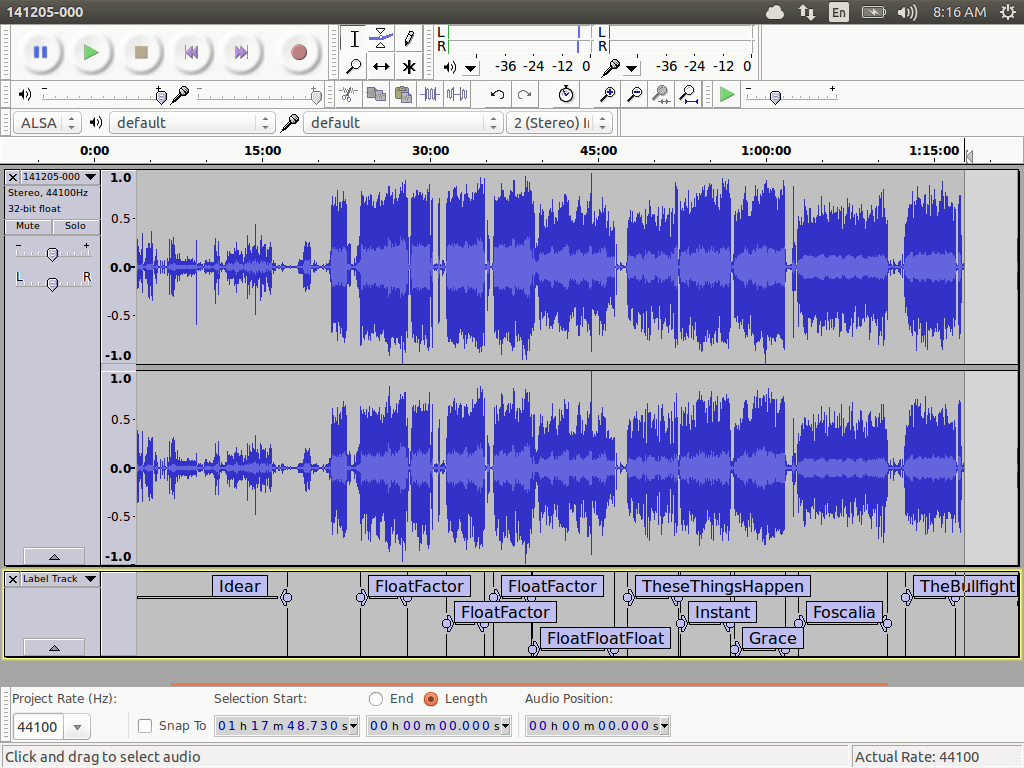The image size is (1024, 768).
Task: Click the Fit Project zoom icon
Action: (688, 94)
